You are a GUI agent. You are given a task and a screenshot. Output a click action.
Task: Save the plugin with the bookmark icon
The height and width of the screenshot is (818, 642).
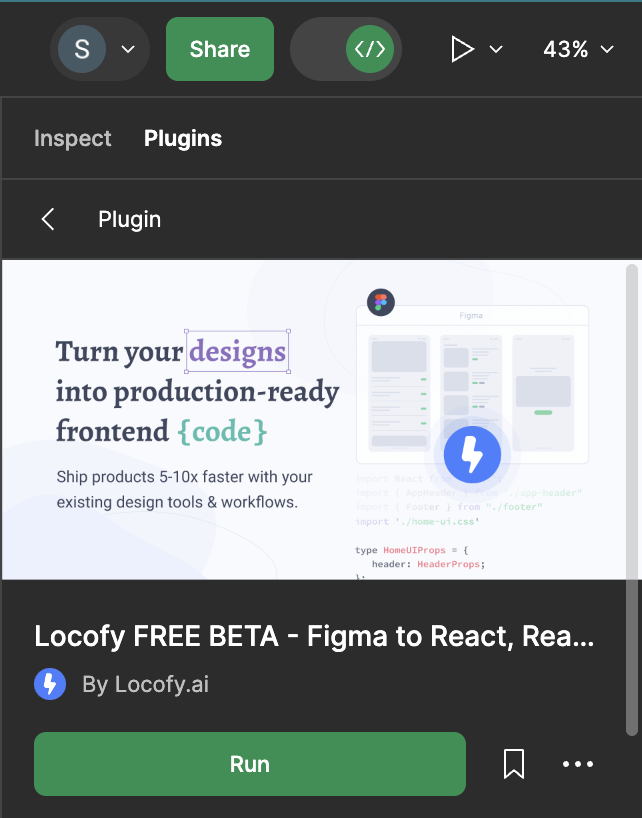click(514, 764)
